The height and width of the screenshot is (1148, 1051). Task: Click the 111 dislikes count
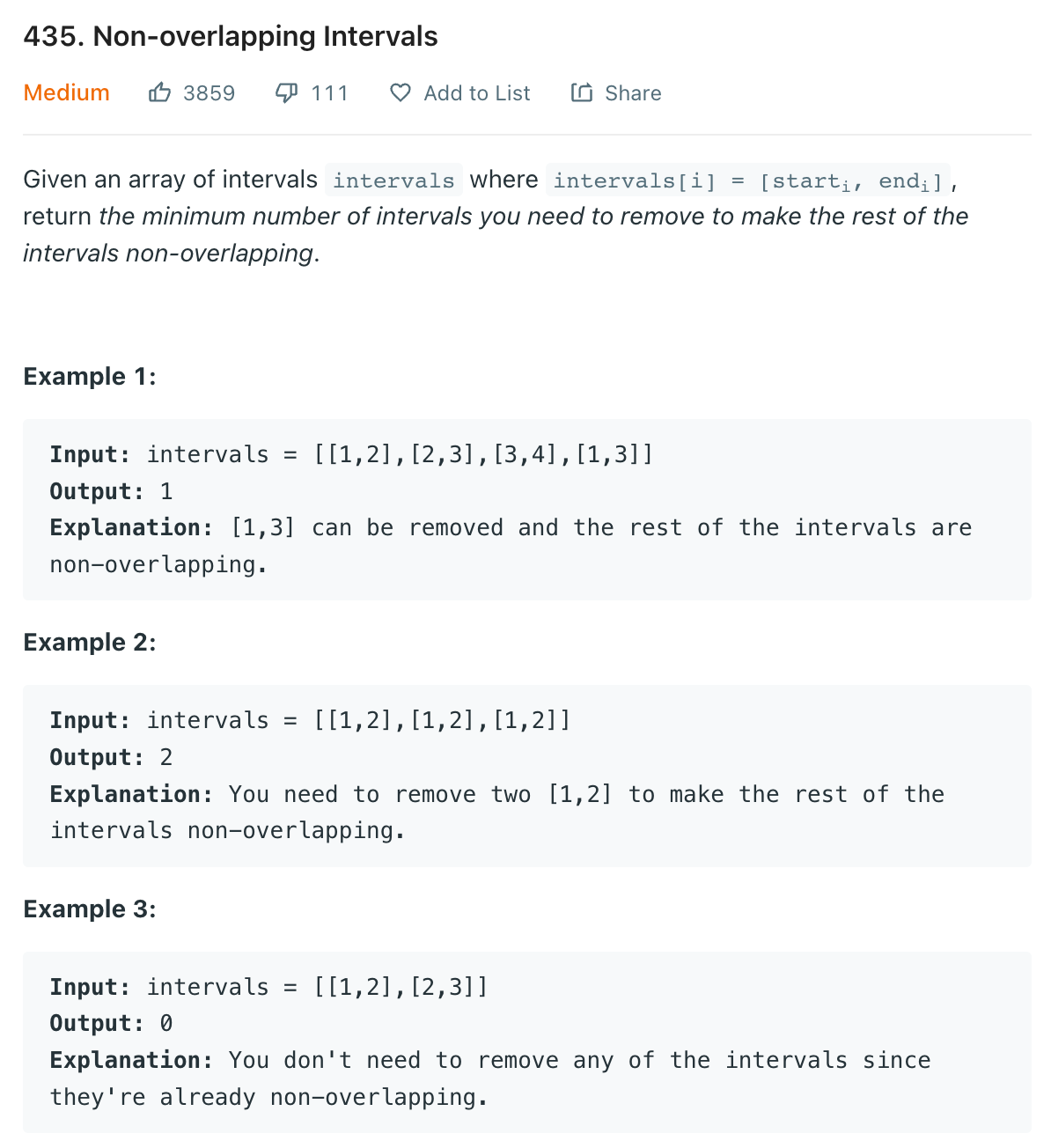point(330,93)
